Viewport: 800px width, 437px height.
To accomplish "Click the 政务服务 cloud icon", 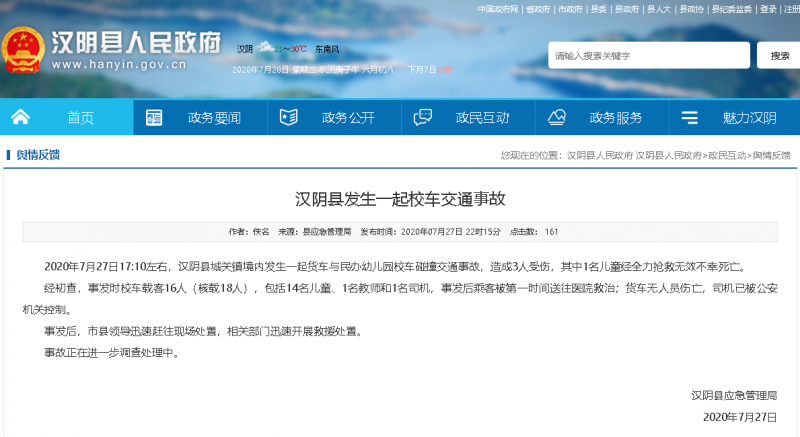I will (556, 117).
